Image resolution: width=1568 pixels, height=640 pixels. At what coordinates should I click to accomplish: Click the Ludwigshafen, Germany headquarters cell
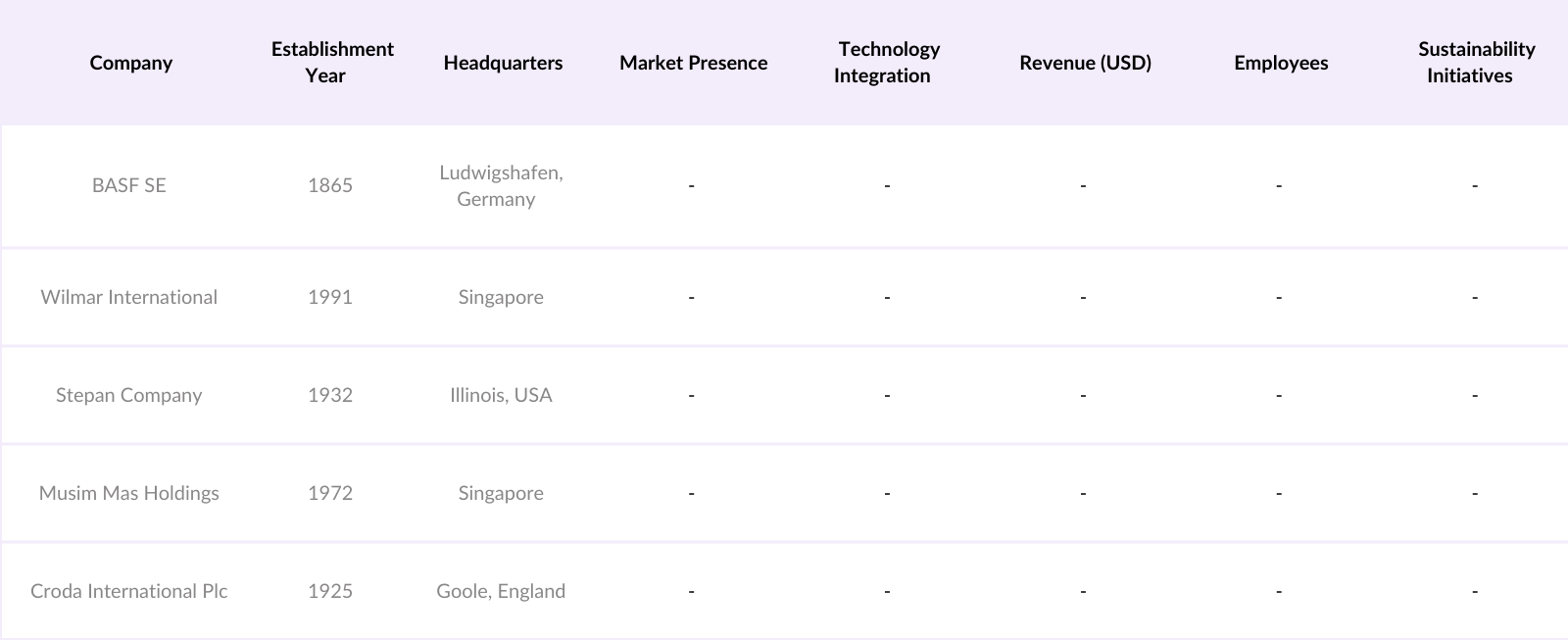[x=501, y=185]
